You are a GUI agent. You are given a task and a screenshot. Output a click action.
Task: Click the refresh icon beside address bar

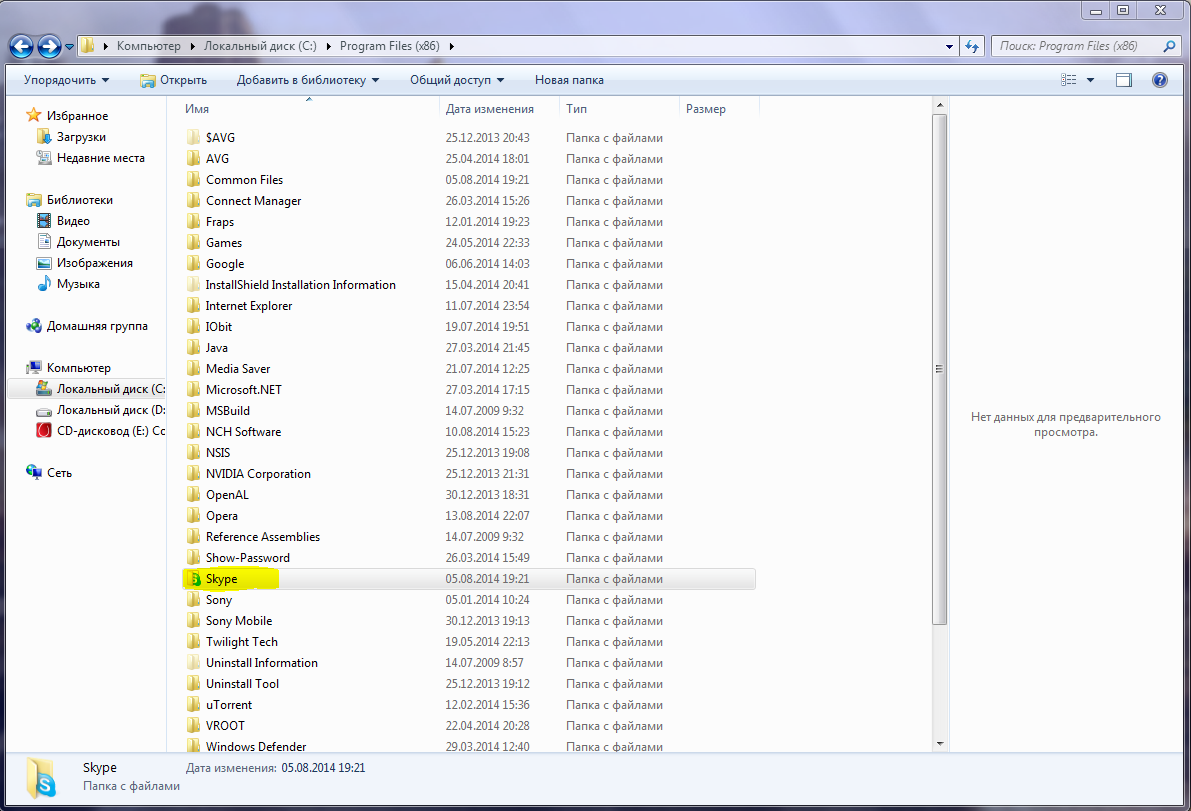point(971,46)
